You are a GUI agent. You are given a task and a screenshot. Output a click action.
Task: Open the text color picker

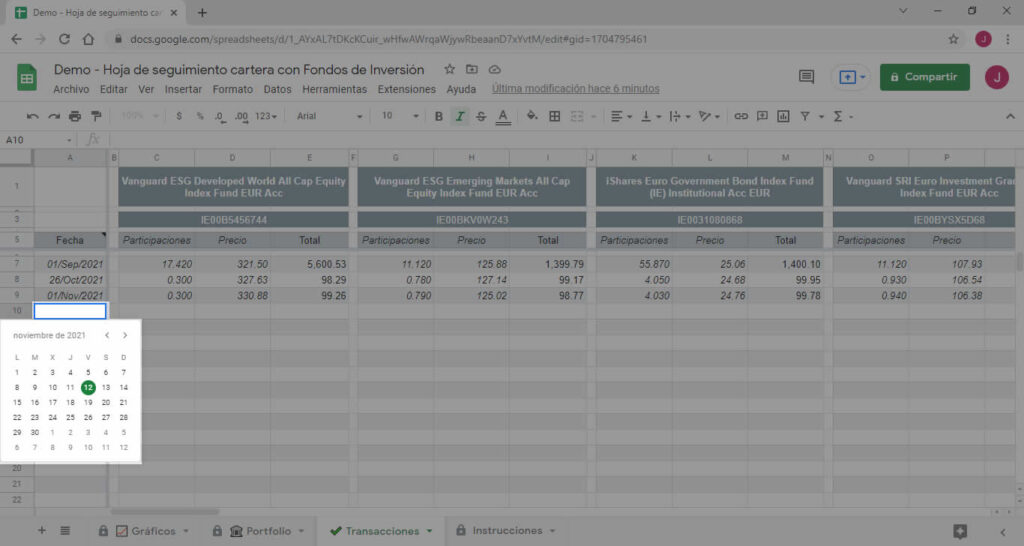coord(502,116)
